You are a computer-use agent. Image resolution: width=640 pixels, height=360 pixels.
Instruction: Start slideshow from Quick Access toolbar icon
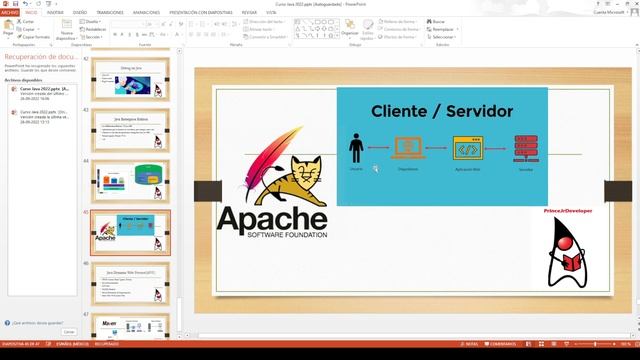49,4
